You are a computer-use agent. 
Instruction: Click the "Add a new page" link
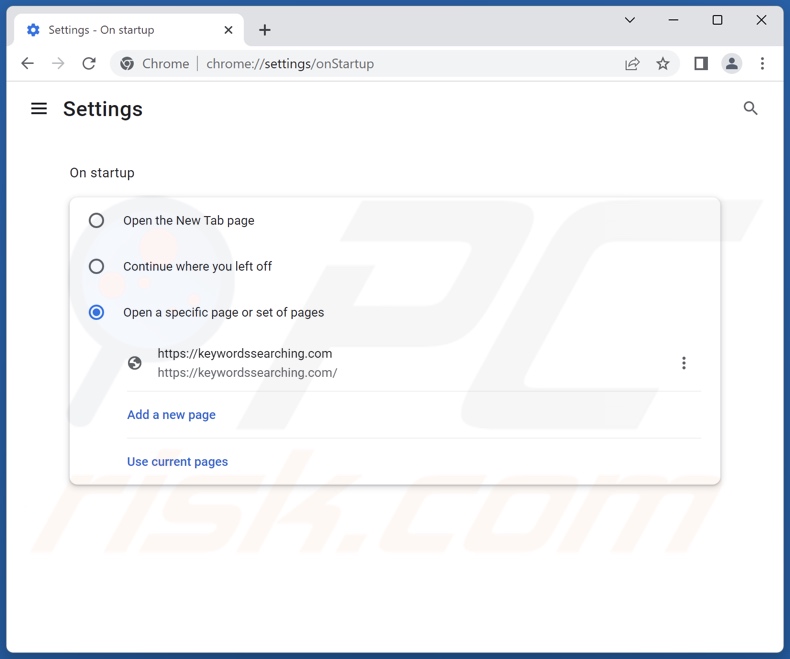[171, 415]
